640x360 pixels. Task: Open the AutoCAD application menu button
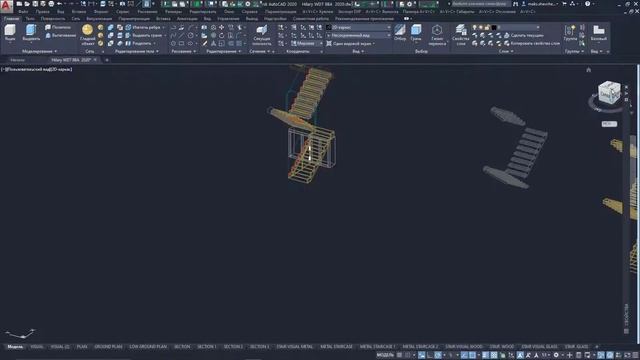[x=6, y=6]
